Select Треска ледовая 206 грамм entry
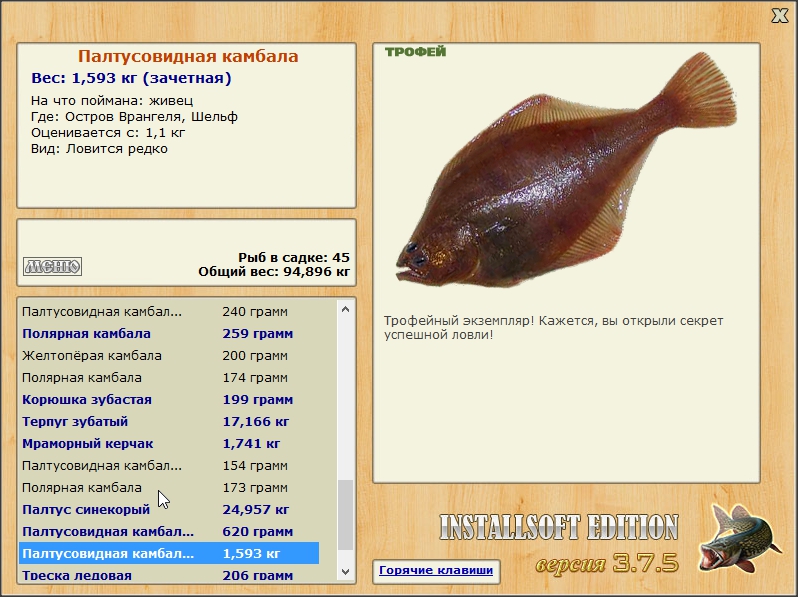This screenshot has width=798, height=597. 168,575
